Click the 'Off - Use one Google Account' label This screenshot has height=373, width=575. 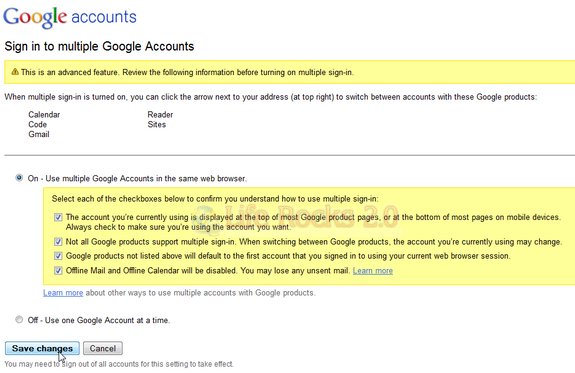pyautogui.click(x=99, y=320)
